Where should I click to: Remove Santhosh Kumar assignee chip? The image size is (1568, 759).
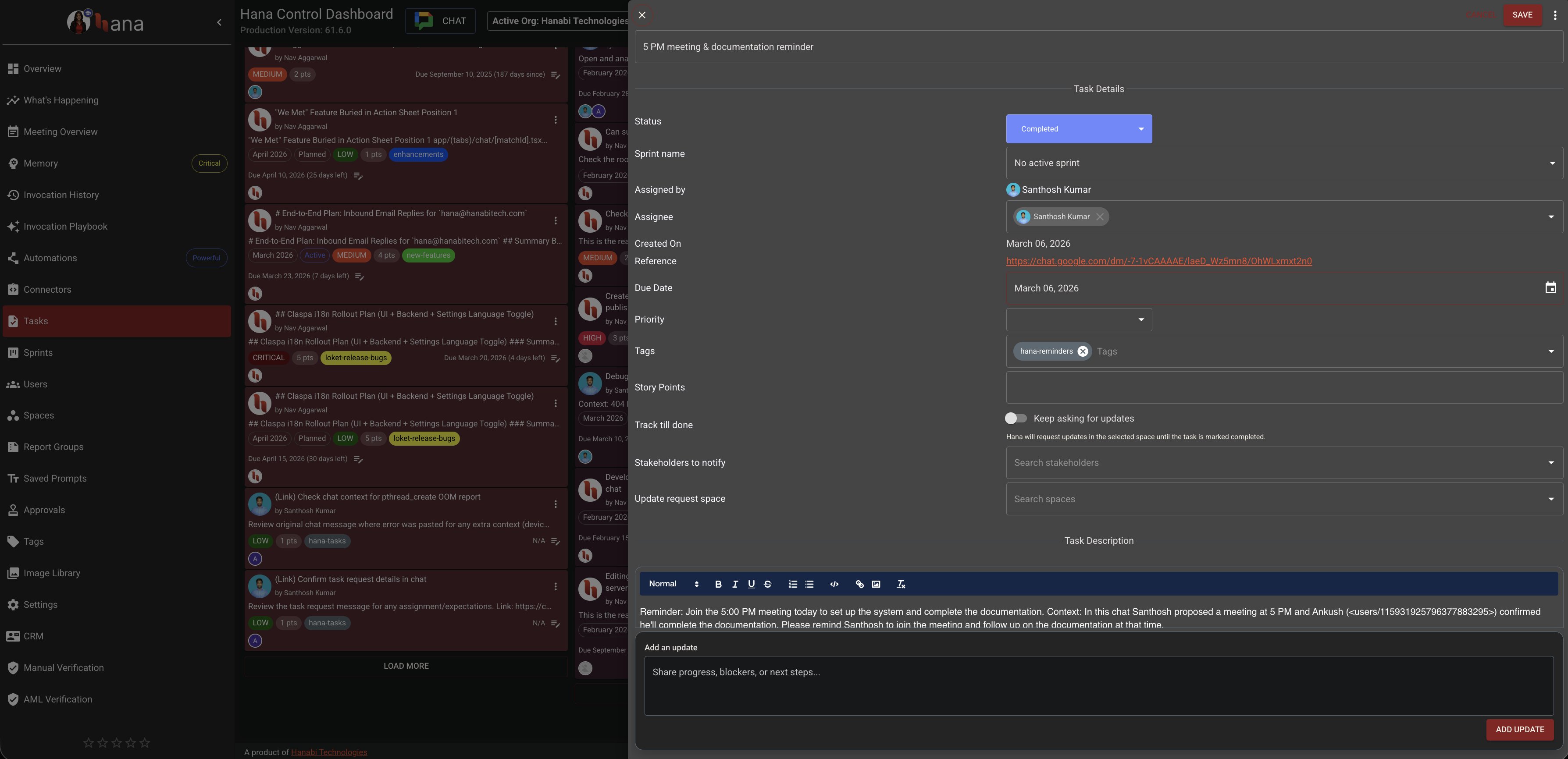click(x=1099, y=216)
